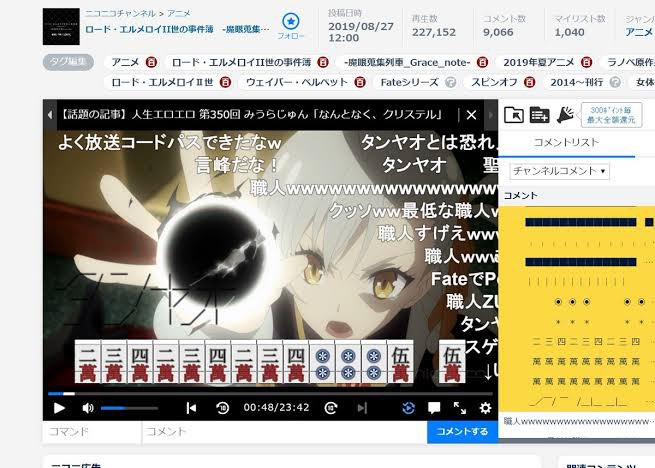Click question icon beside 2014～刊行 tag

615,82
